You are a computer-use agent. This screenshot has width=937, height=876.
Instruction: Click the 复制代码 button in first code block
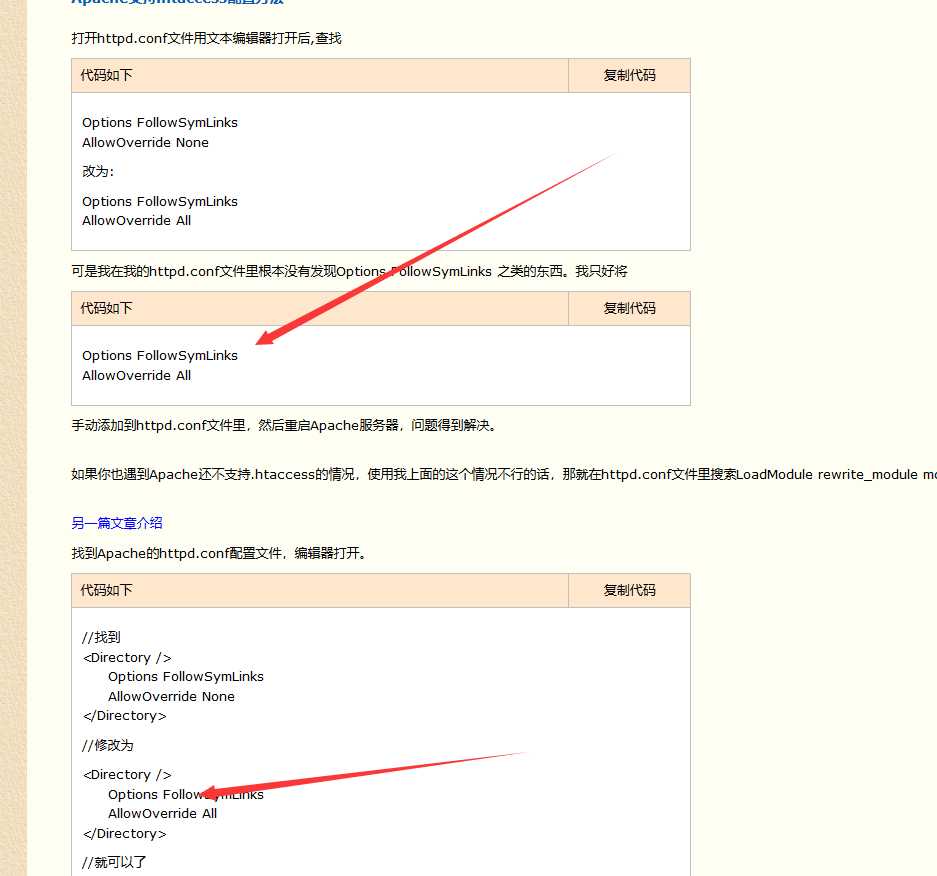628,74
